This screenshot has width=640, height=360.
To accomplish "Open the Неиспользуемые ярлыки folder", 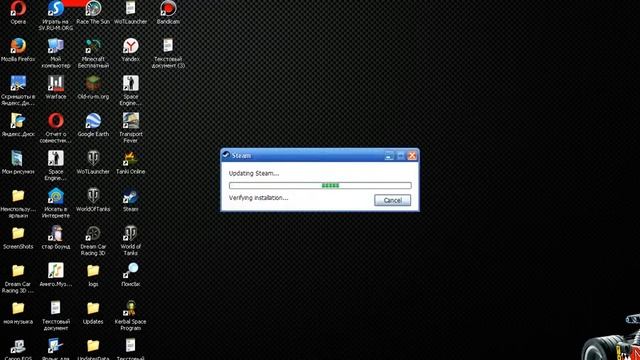I will (x=18, y=196).
